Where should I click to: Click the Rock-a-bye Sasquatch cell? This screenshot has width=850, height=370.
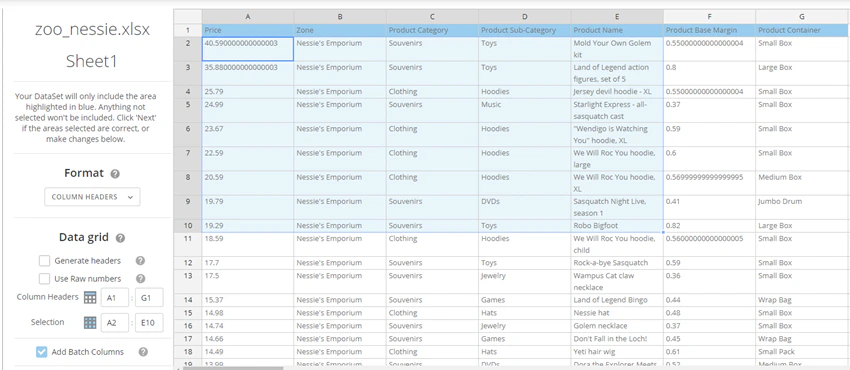point(617,263)
